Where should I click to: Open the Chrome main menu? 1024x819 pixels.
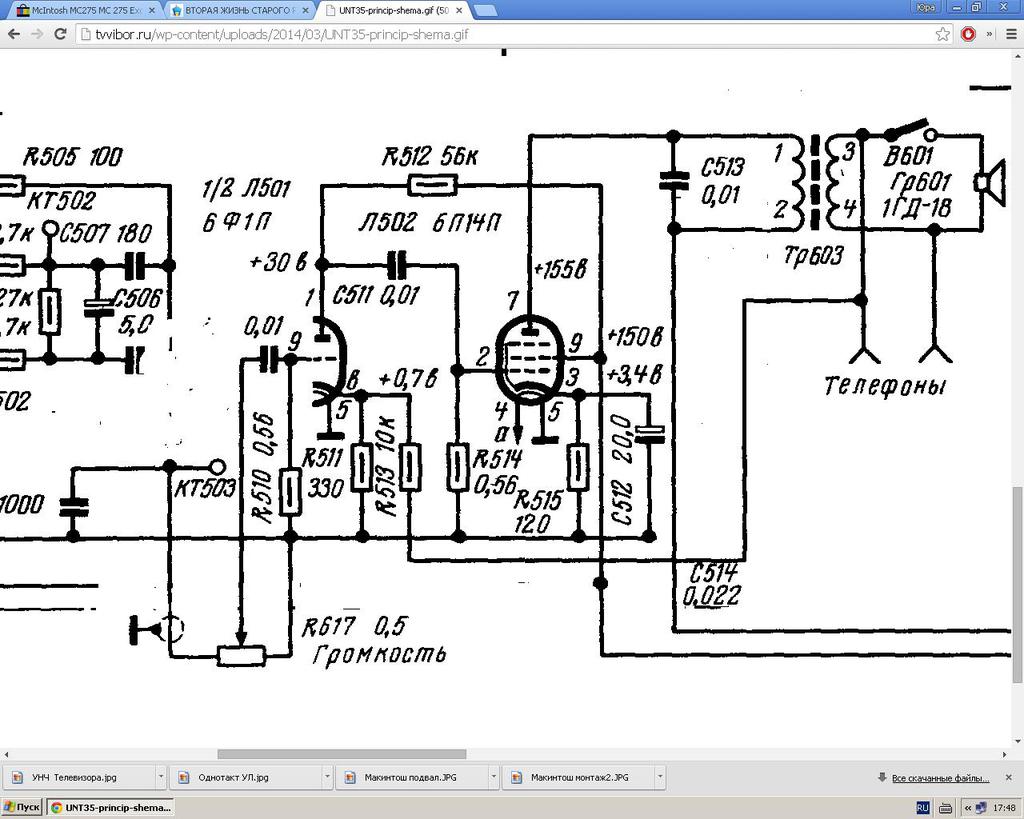click(1011, 34)
